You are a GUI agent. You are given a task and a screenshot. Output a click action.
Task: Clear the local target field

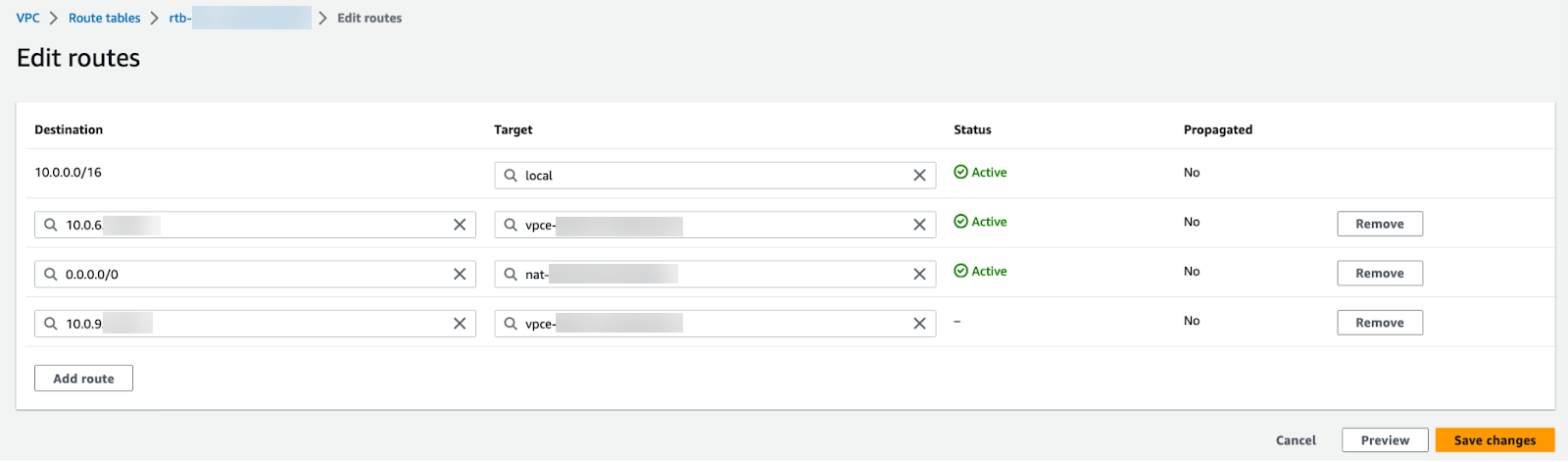[x=919, y=176]
